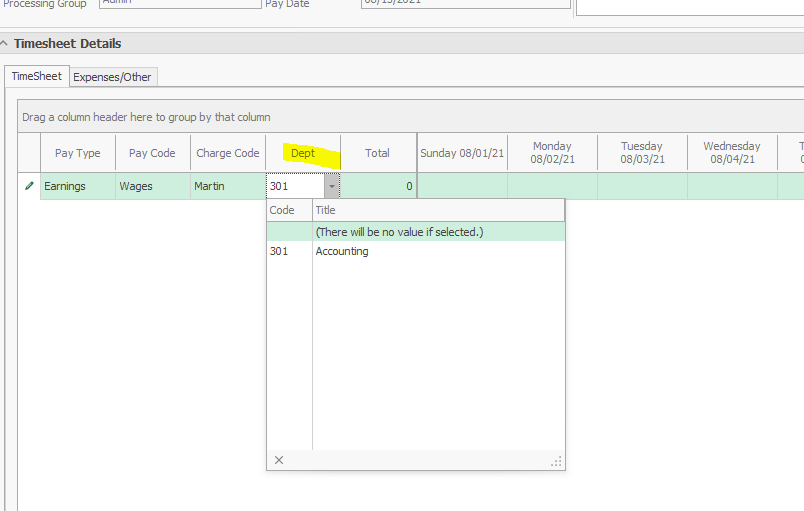Click the Monday 08/02/21 hours cell

tap(552, 186)
